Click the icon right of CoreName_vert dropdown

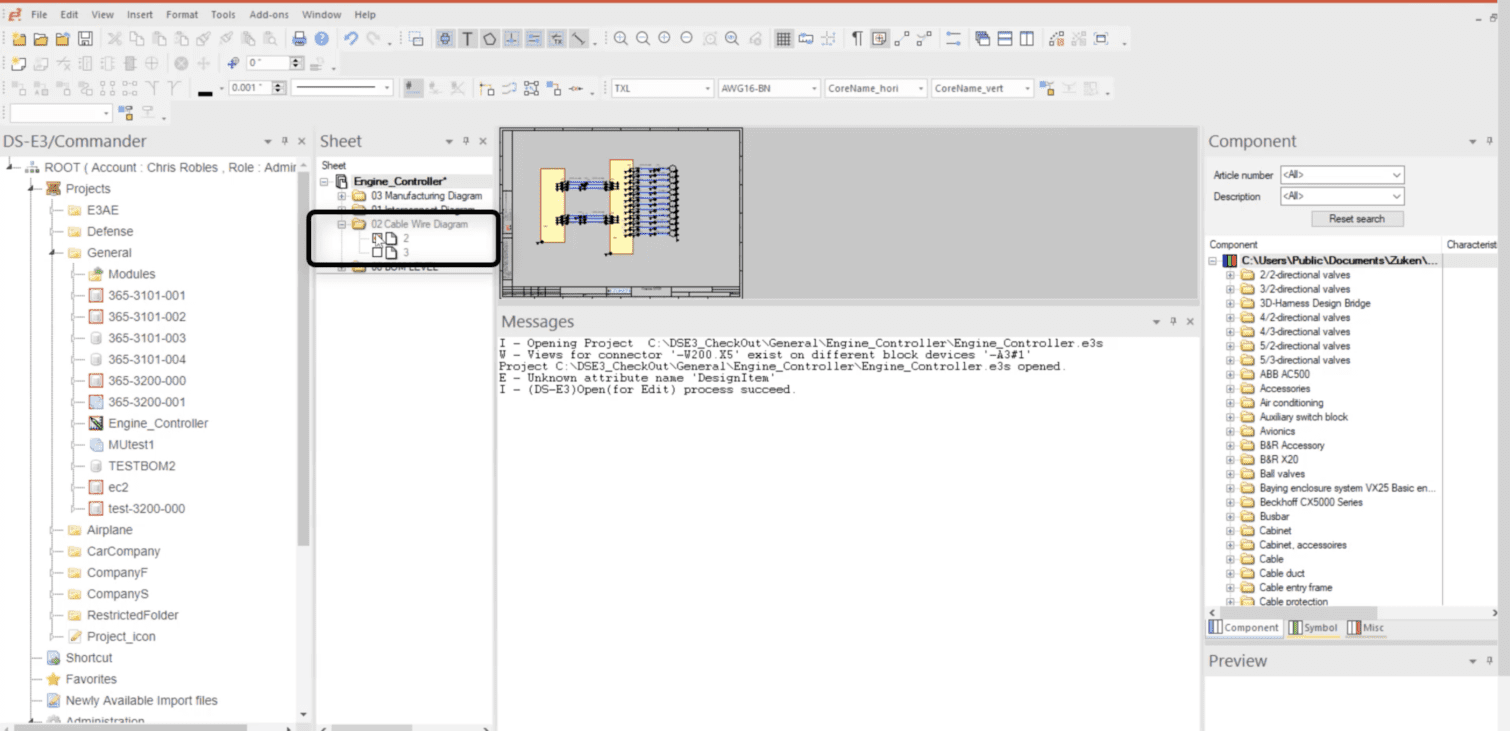(1047, 88)
